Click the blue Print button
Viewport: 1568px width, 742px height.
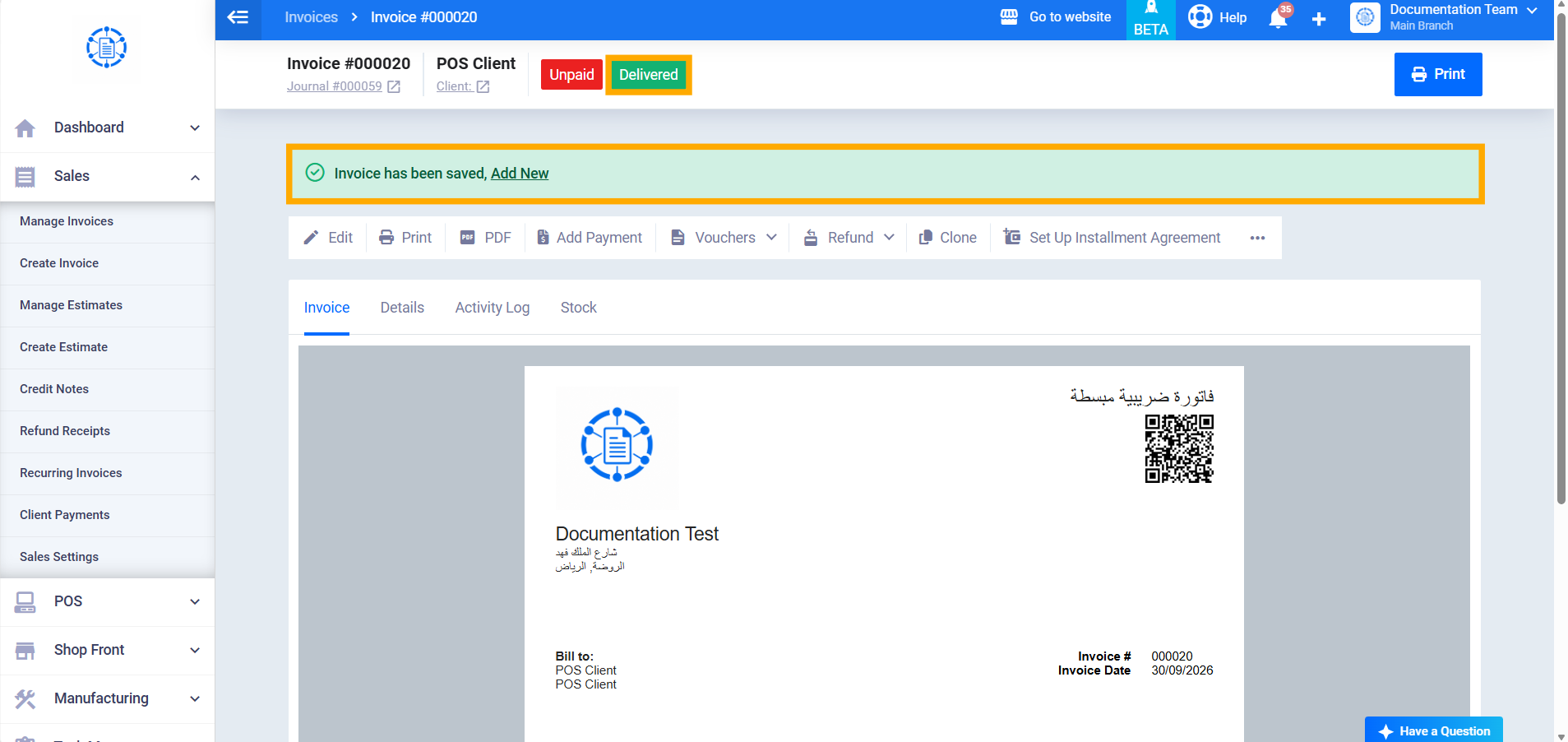click(1438, 74)
